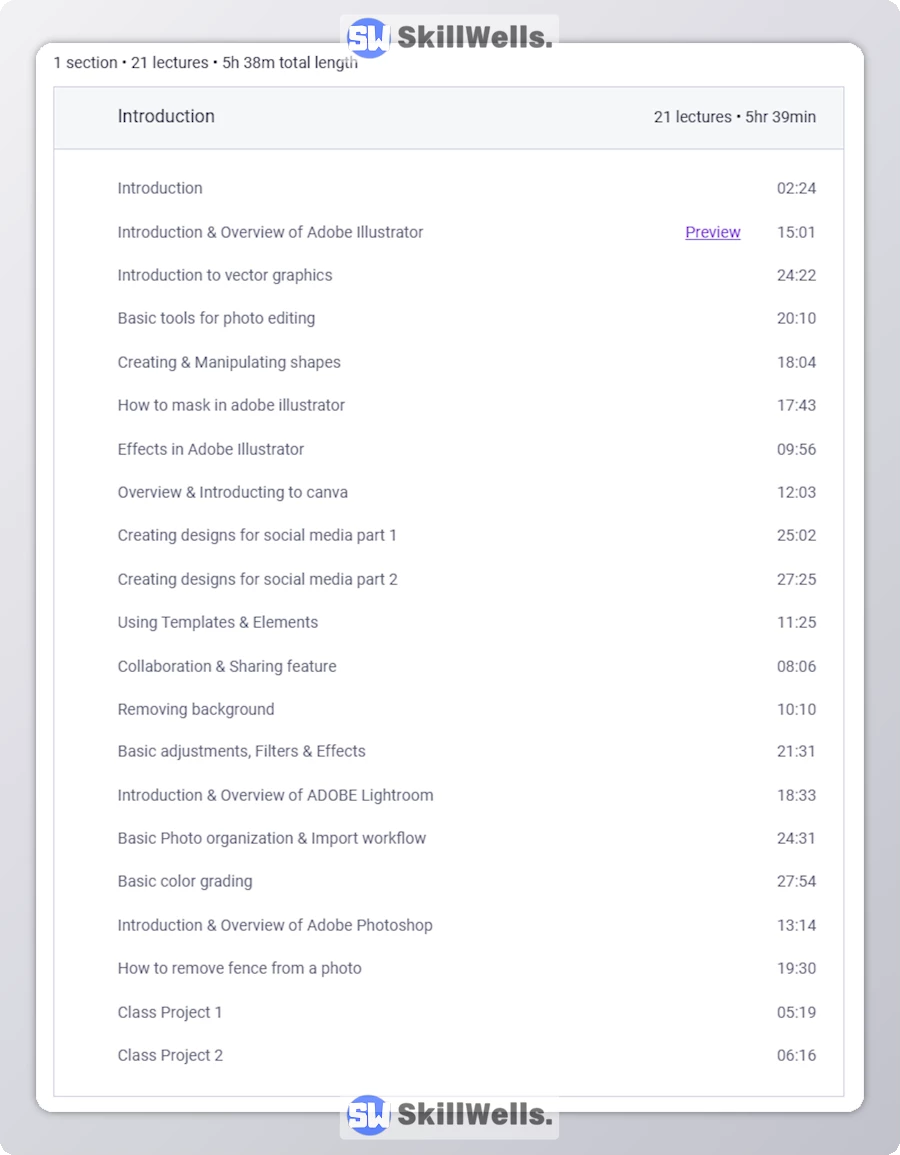
Task: Open Class Project 1 lecture
Action: tap(170, 1012)
